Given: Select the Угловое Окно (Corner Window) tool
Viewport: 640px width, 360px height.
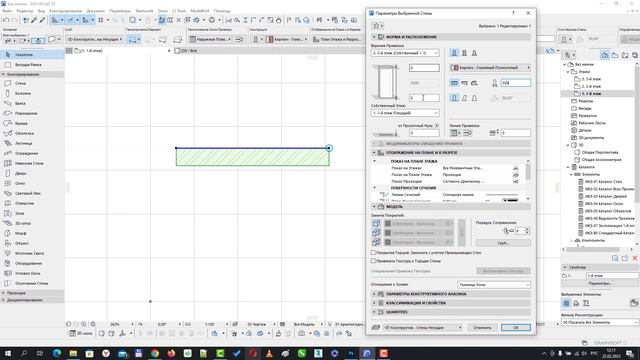Looking at the screenshot, I should pyautogui.click(x=27, y=273).
